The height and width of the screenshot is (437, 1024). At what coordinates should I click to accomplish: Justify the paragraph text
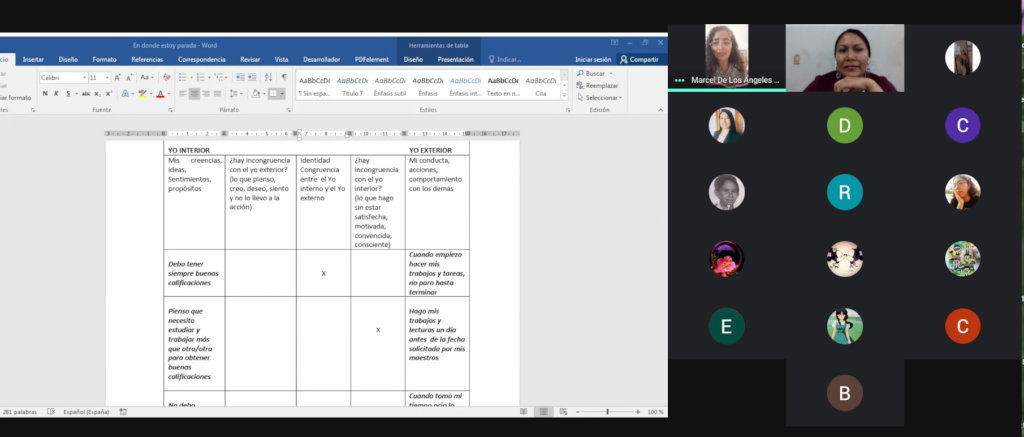point(217,93)
